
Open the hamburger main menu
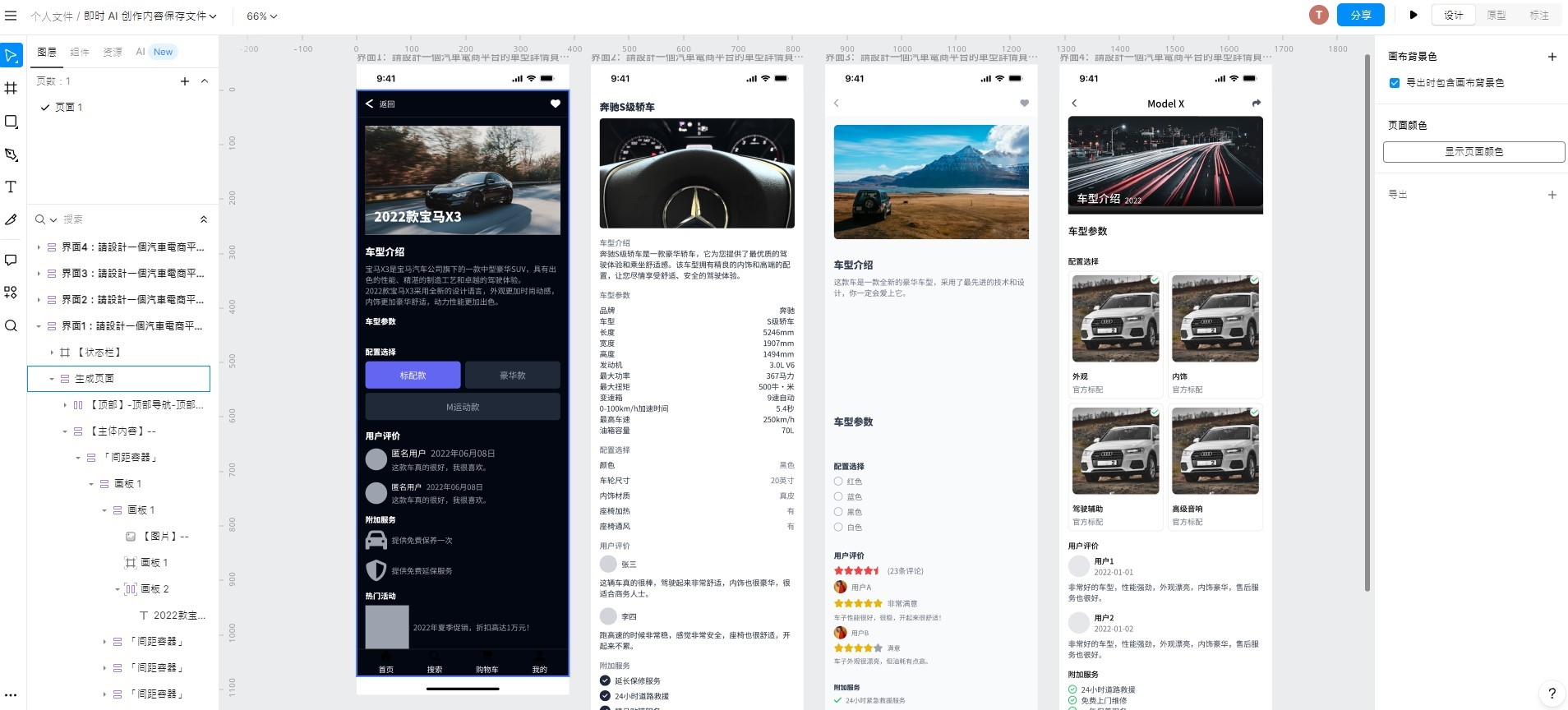11,16
